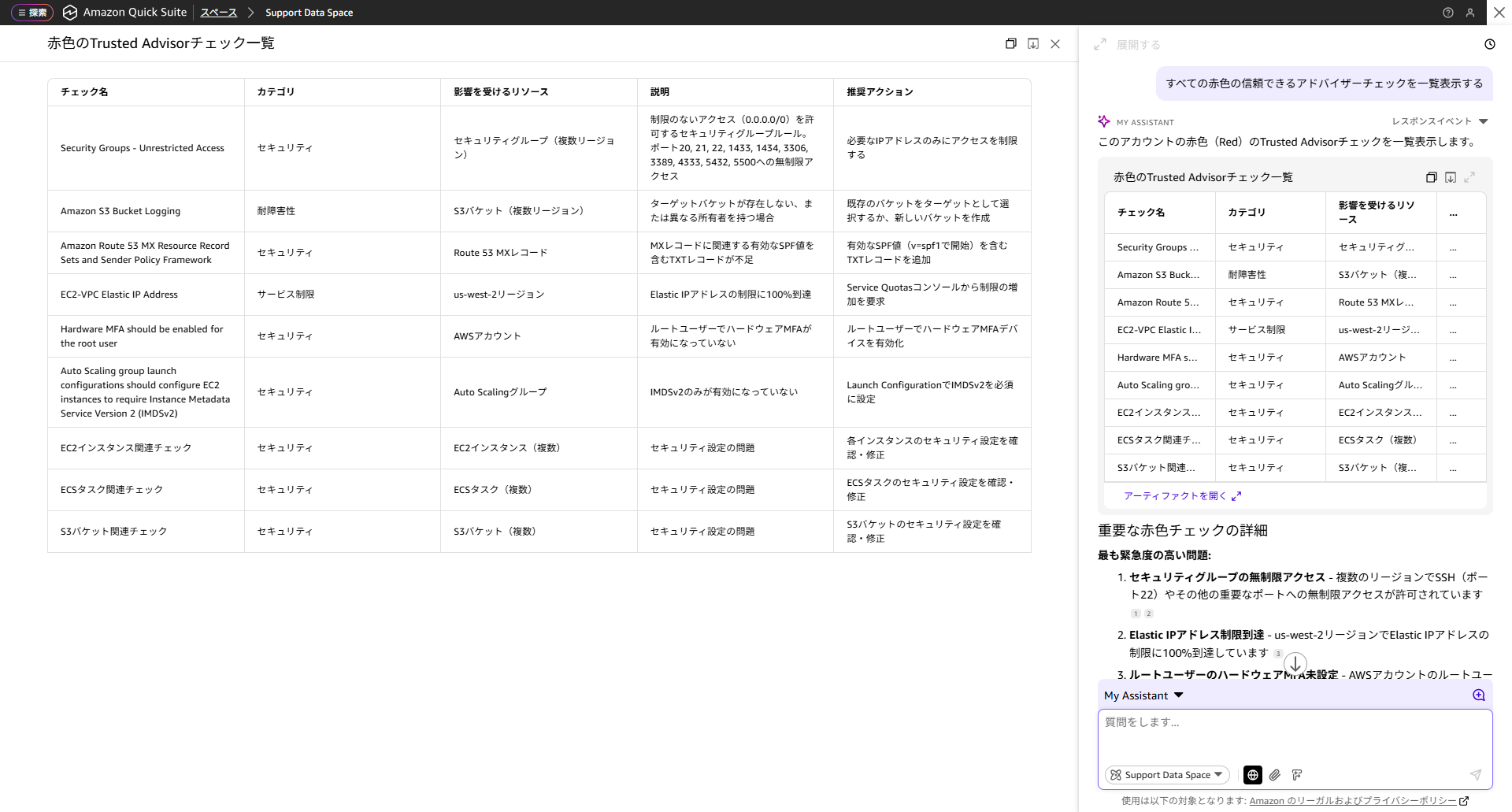Viewport: 1512px width, 812px height.
Task: Download the red checks report
Action: 1033,43
